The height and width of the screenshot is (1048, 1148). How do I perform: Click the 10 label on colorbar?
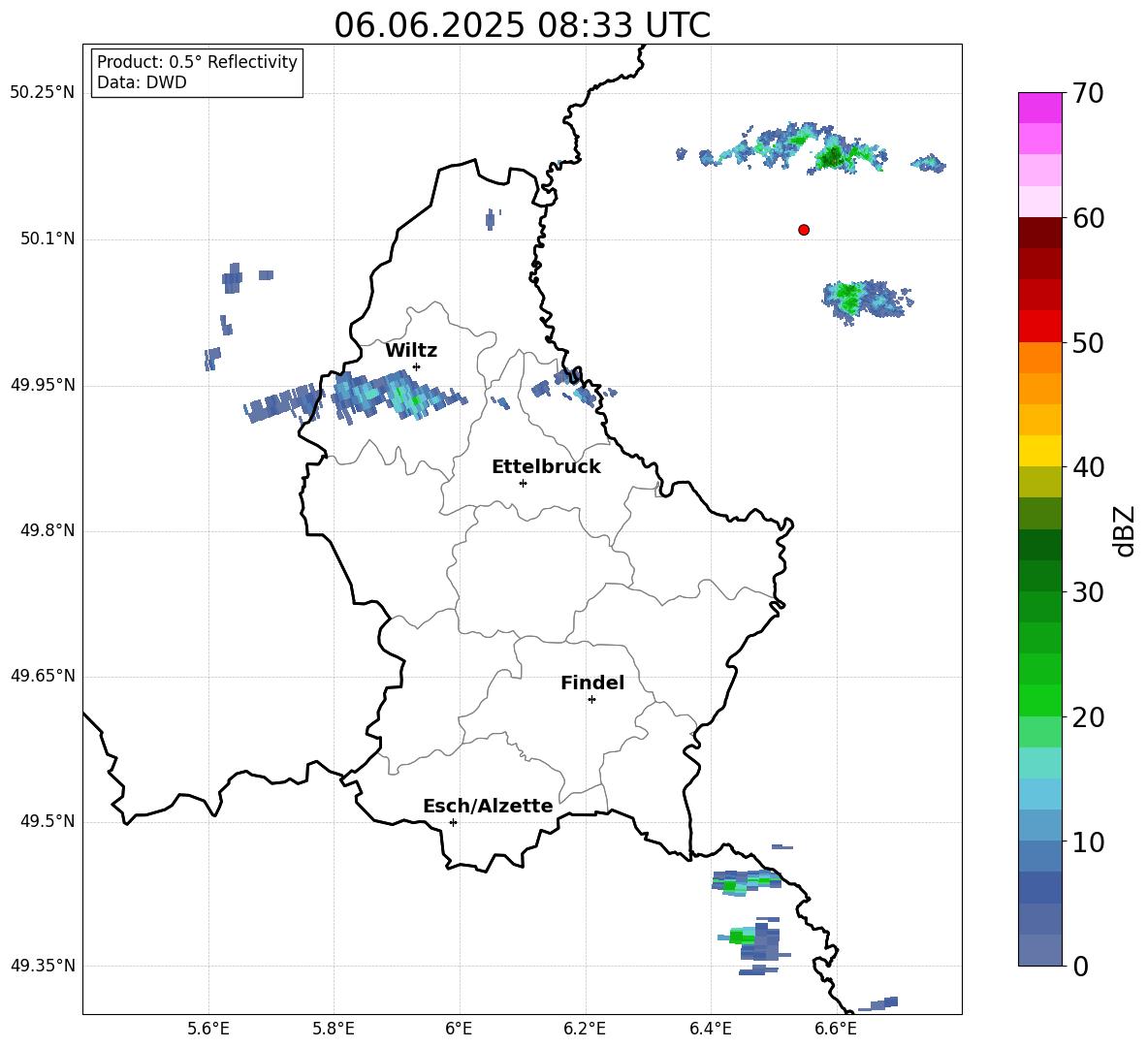coord(1087,842)
